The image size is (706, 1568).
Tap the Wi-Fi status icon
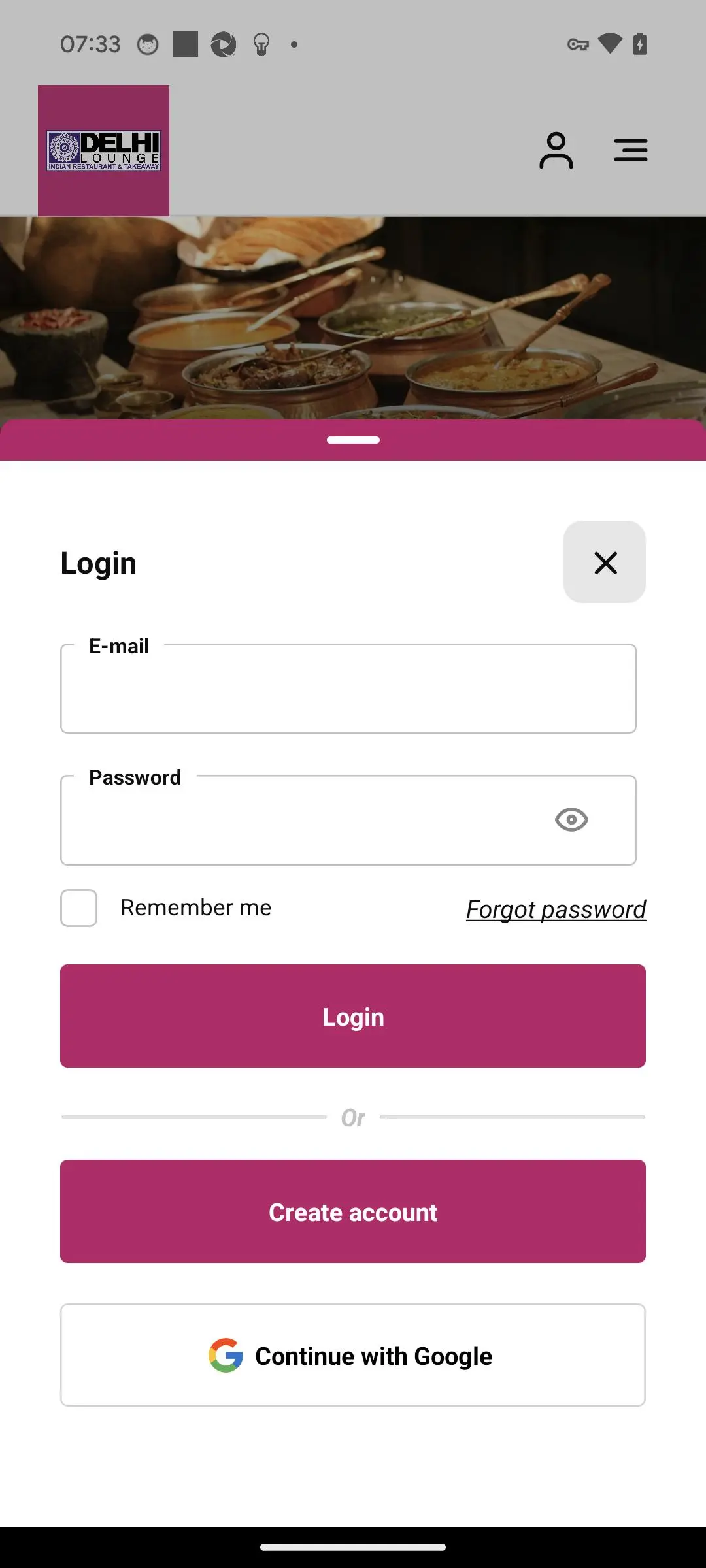(610, 44)
